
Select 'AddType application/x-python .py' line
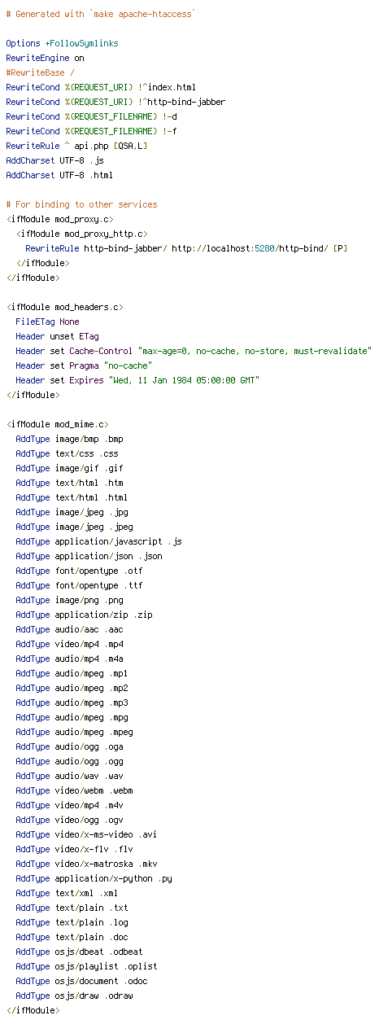click(x=93, y=878)
